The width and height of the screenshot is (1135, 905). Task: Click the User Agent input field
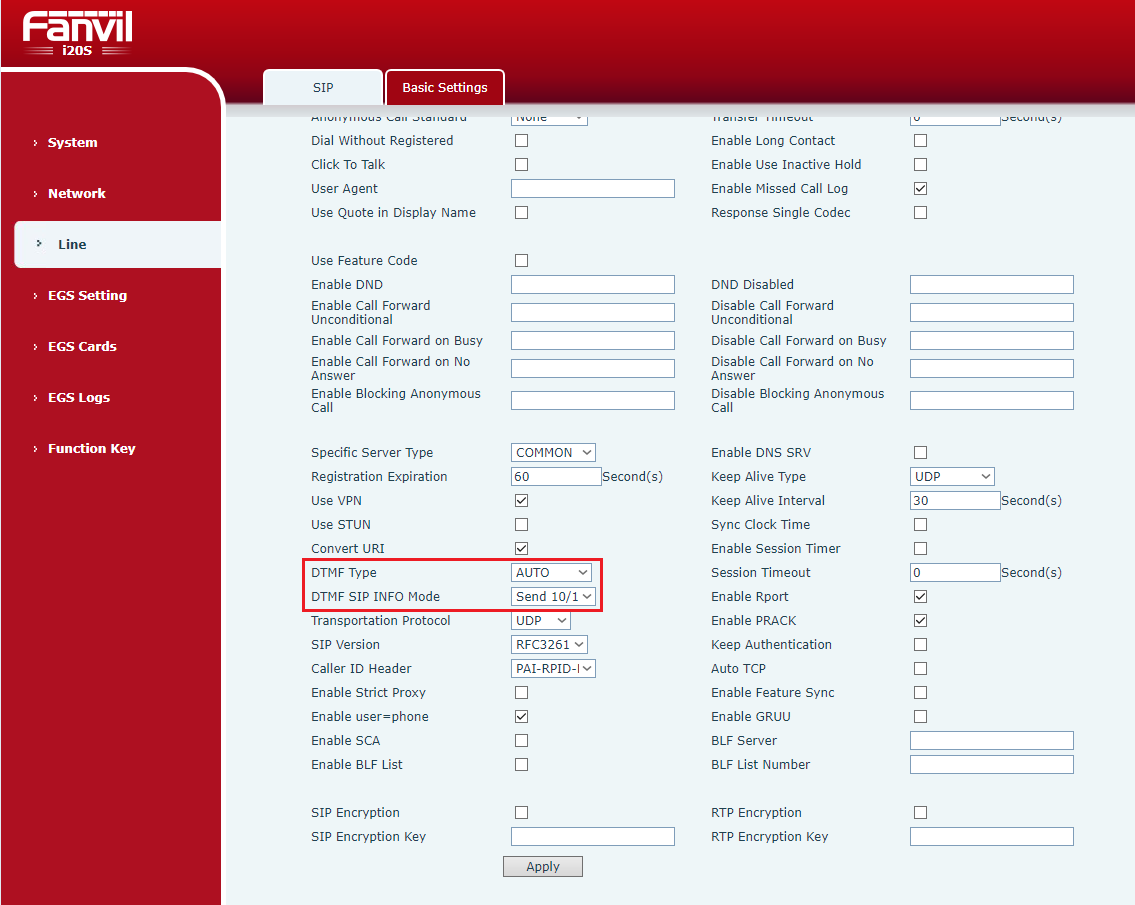[x=592, y=189]
